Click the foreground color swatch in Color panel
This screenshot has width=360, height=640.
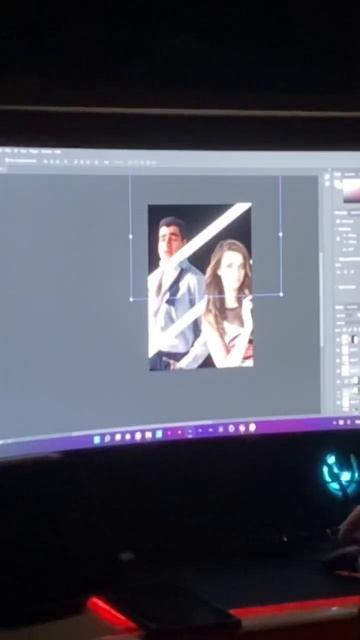pos(338,184)
